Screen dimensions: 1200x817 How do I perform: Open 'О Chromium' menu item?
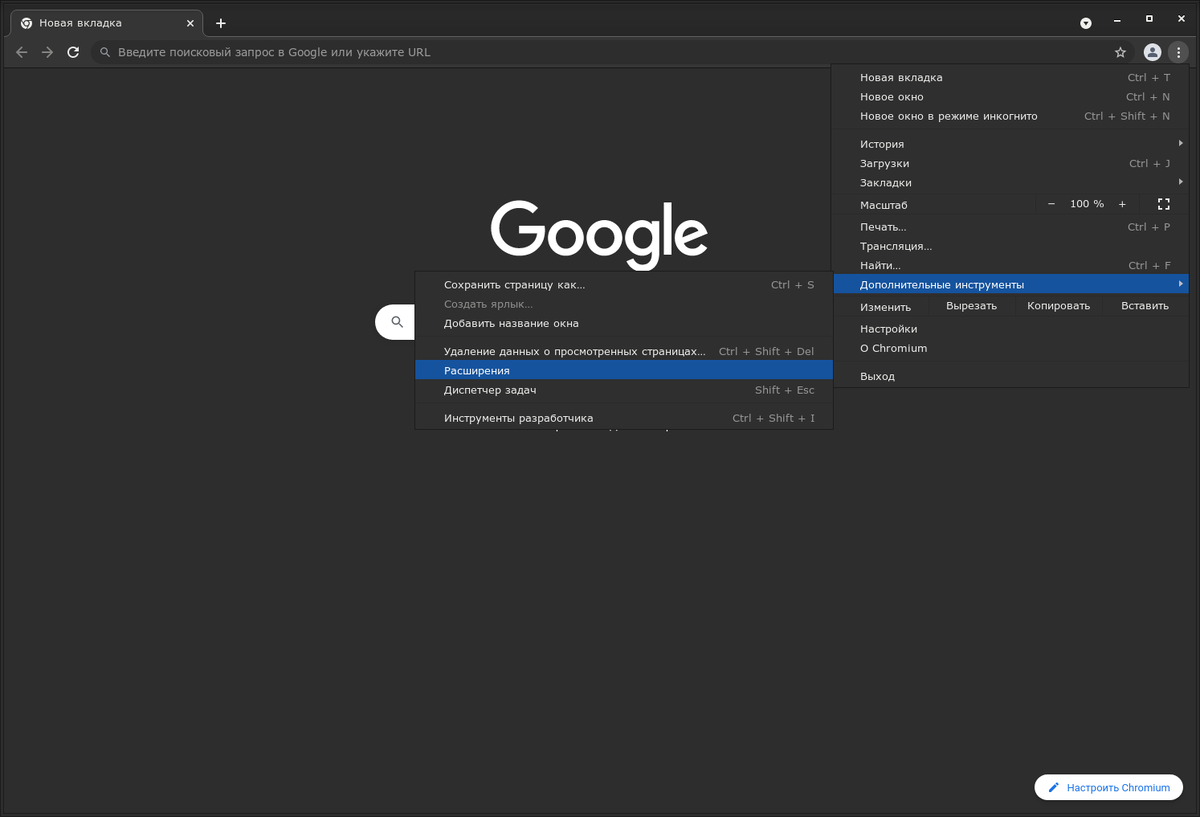(1010, 348)
